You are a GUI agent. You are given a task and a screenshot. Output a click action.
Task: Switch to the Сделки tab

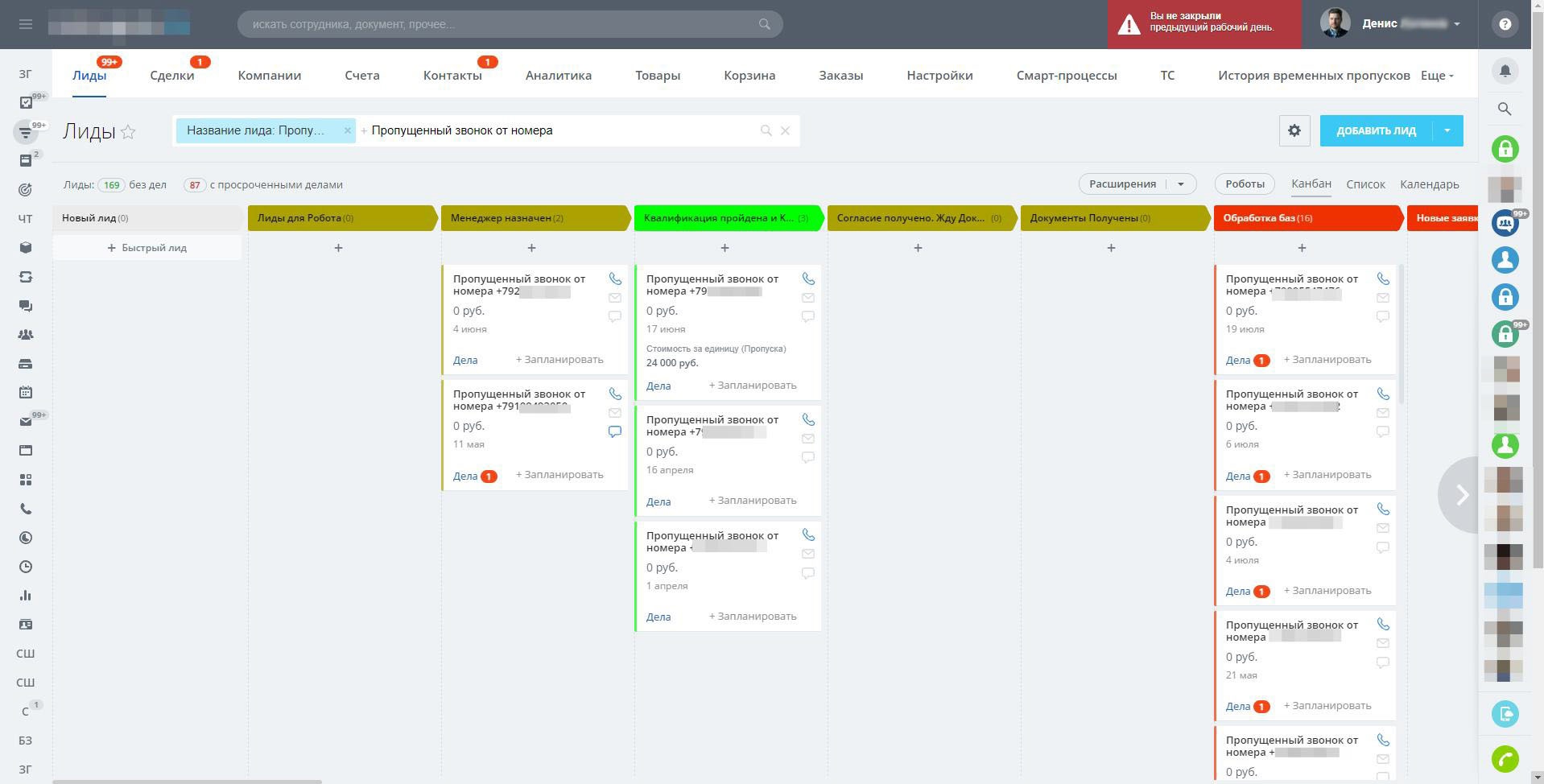(171, 76)
